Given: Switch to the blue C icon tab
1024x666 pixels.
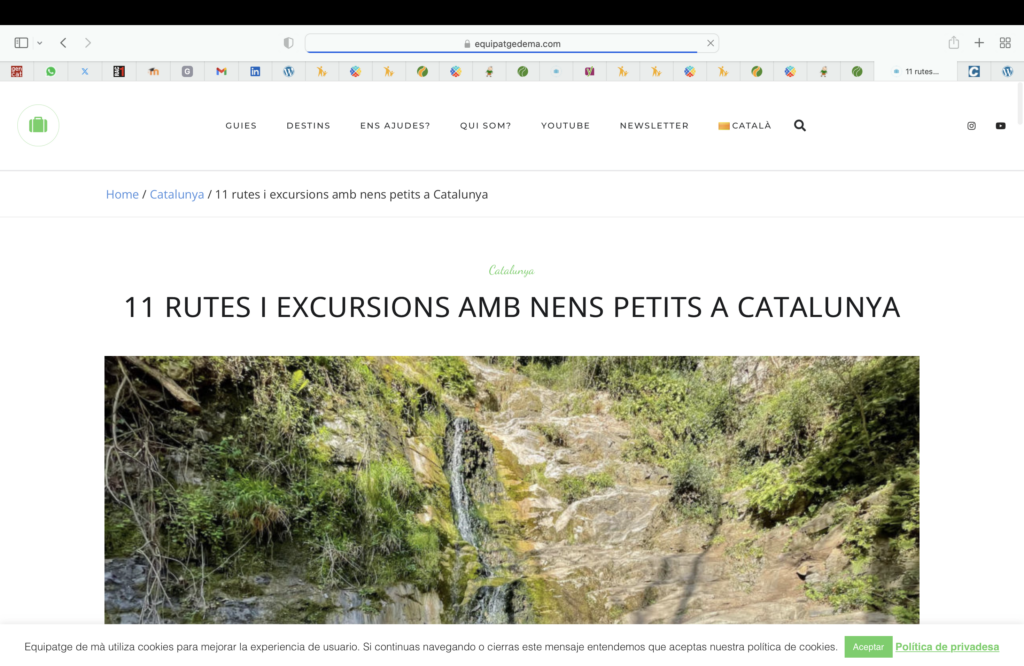Looking at the screenshot, I should [974, 72].
